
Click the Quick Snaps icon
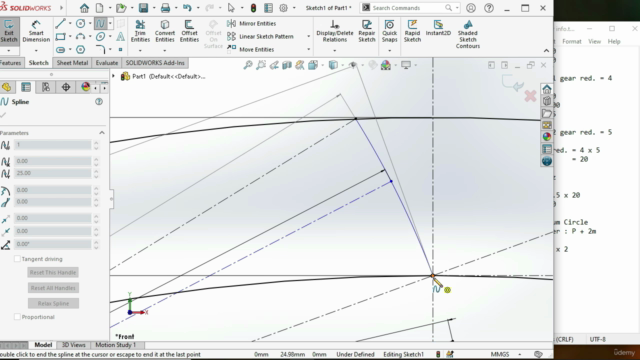click(x=389, y=25)
